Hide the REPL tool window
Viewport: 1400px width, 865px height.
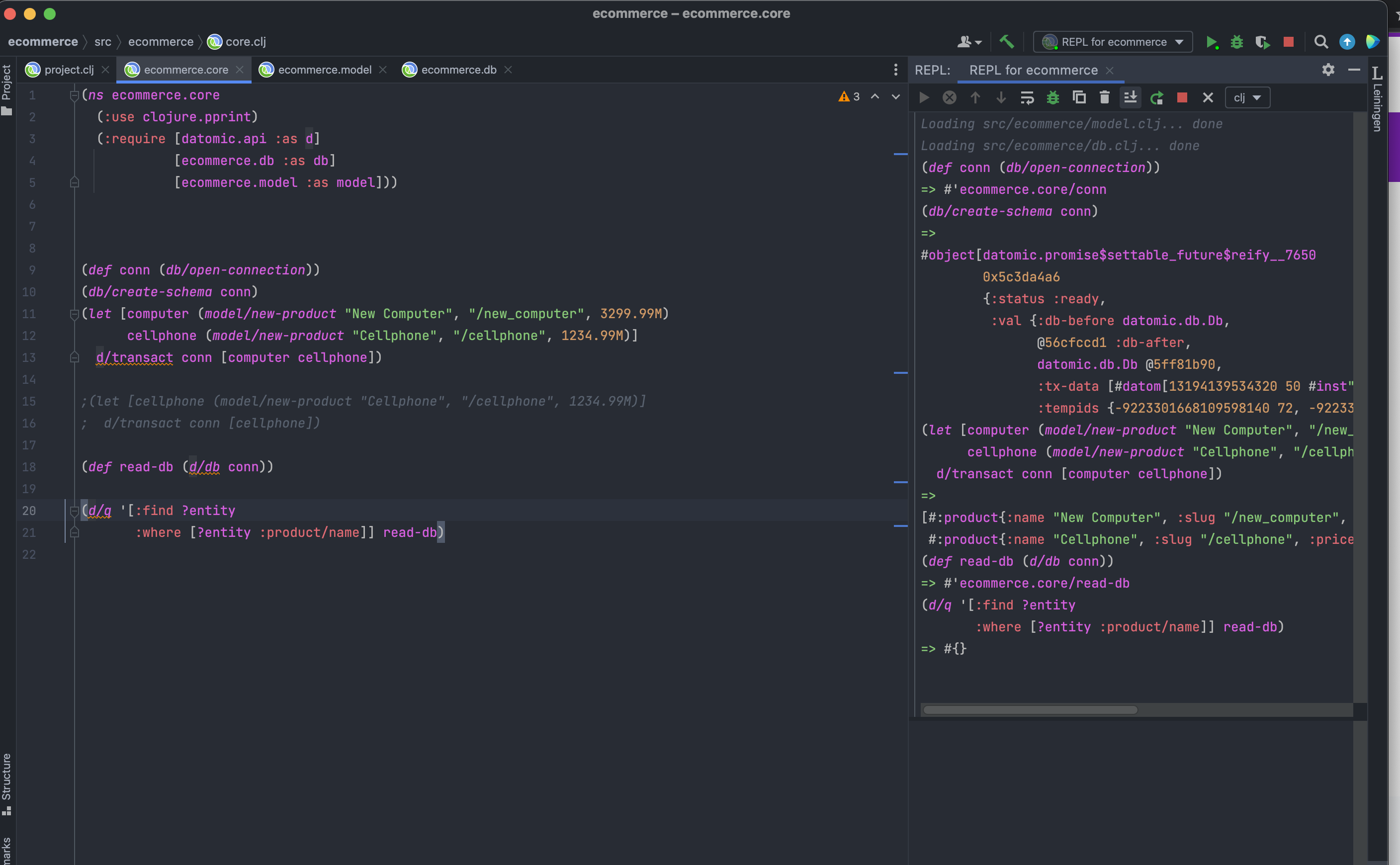point(1354,70)
